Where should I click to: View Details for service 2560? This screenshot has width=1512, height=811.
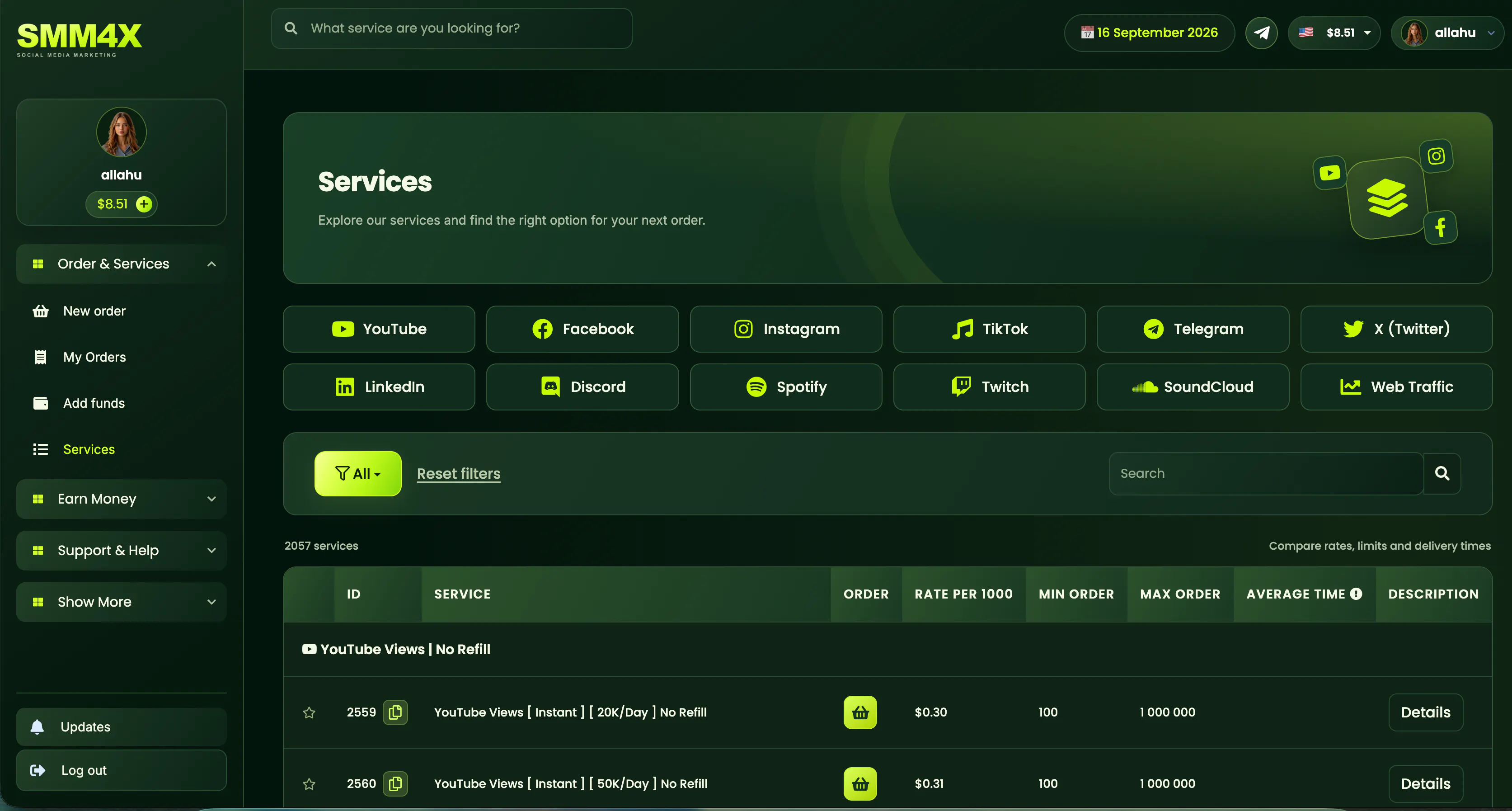(1426, 783)
